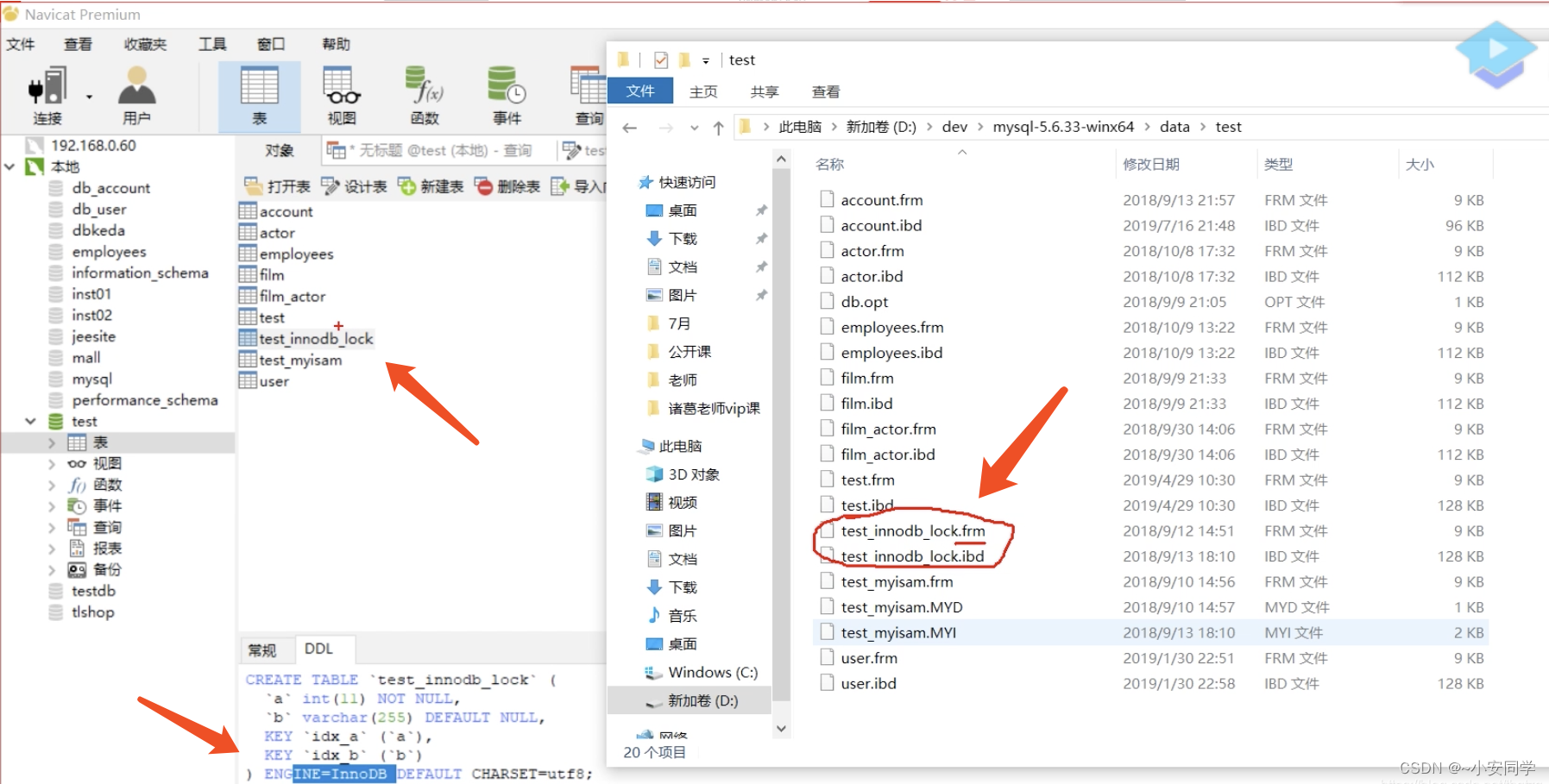Image resolution: width=1549 pixels, height=784 pixels.
Task: Select db_account database
Action: coord(110,188)
